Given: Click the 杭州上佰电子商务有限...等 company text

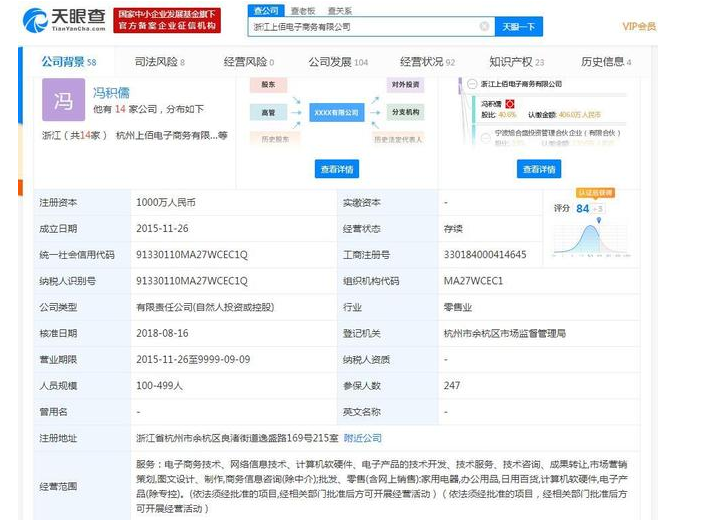Looking at the screenshot, I should pyautogui.click(x=172, y=135).
